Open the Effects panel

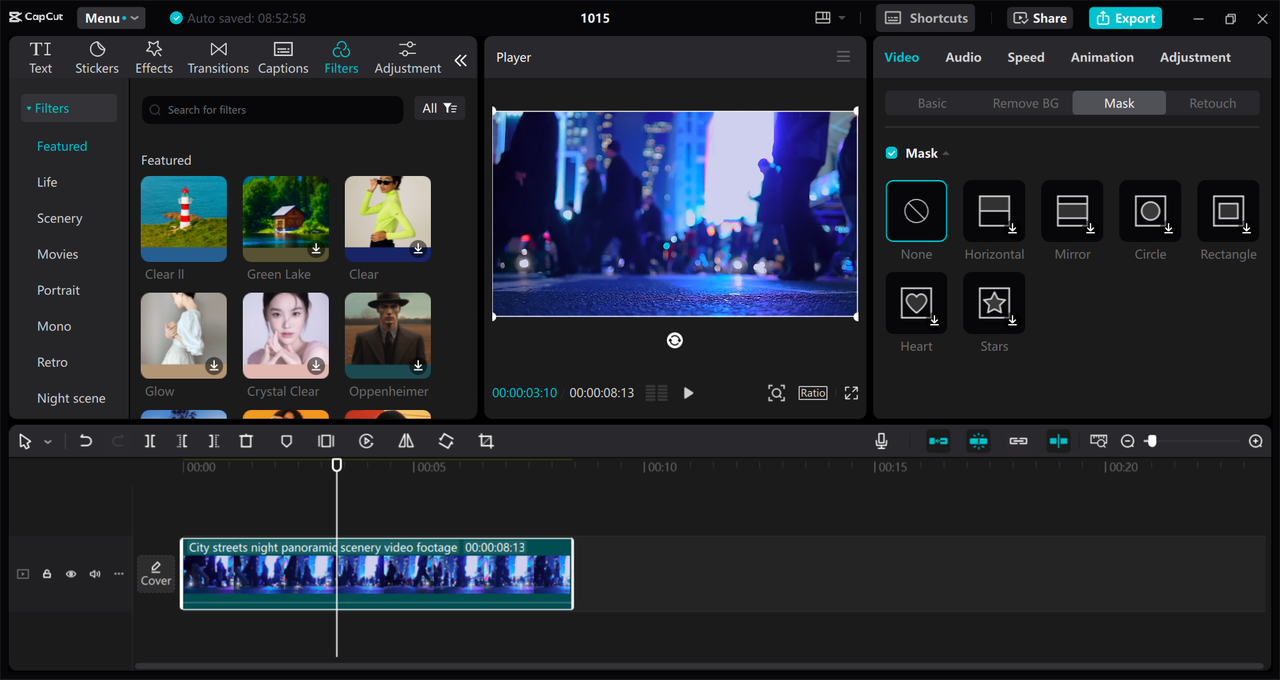pos(154,57)
